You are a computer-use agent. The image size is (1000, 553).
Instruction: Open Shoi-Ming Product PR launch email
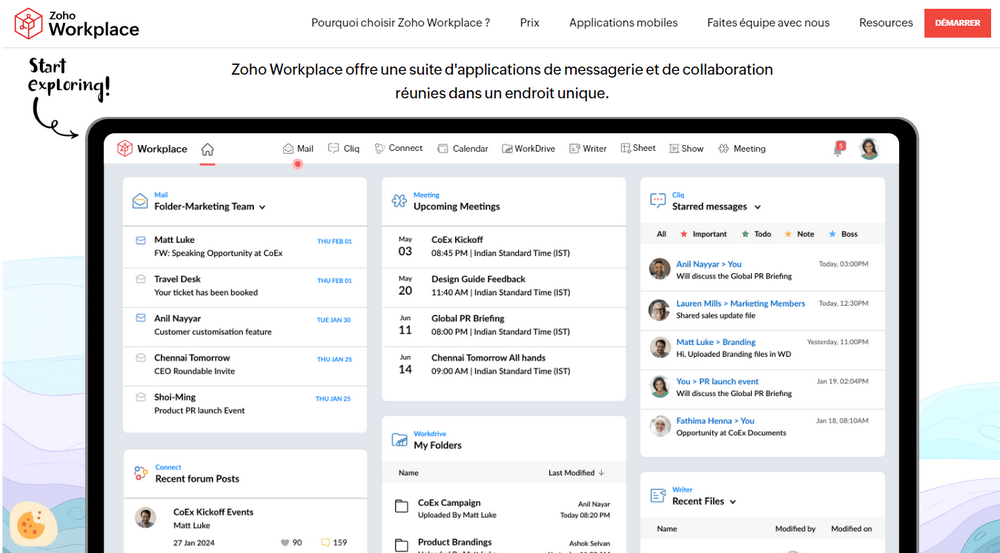[x=245, y=404]
